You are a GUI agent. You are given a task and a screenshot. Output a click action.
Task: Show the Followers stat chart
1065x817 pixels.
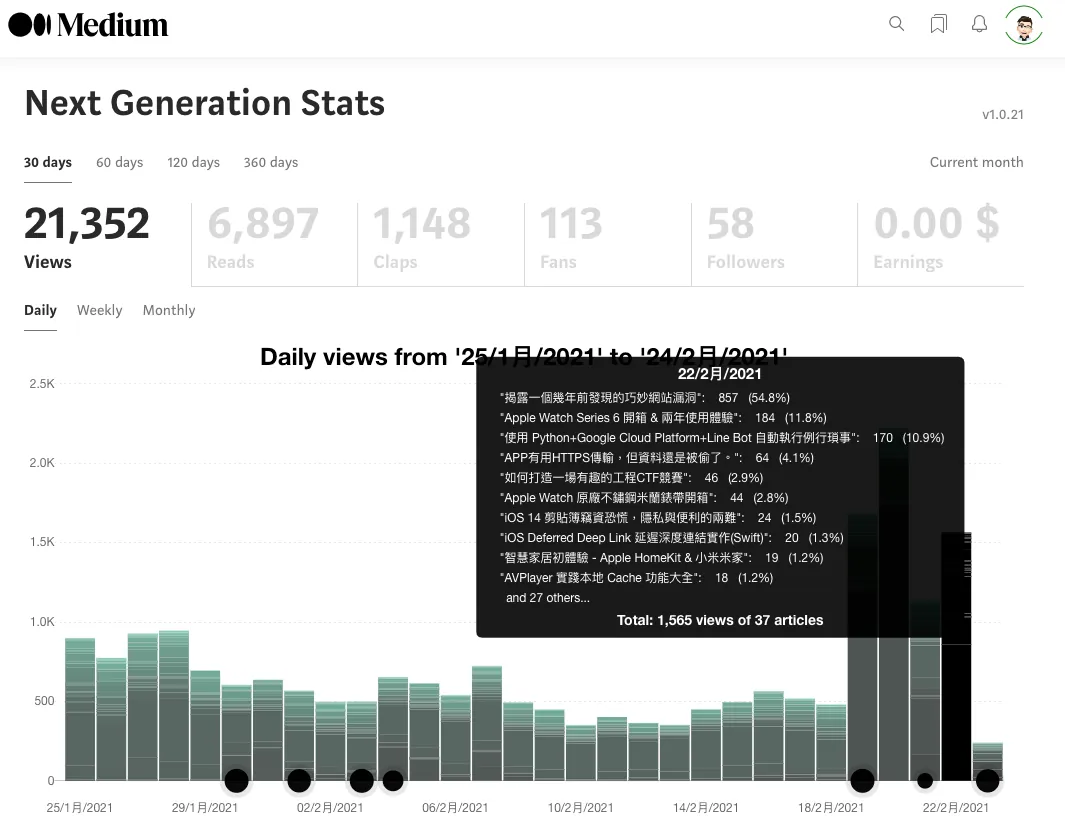pyautogui.click(x=745, y=238)
